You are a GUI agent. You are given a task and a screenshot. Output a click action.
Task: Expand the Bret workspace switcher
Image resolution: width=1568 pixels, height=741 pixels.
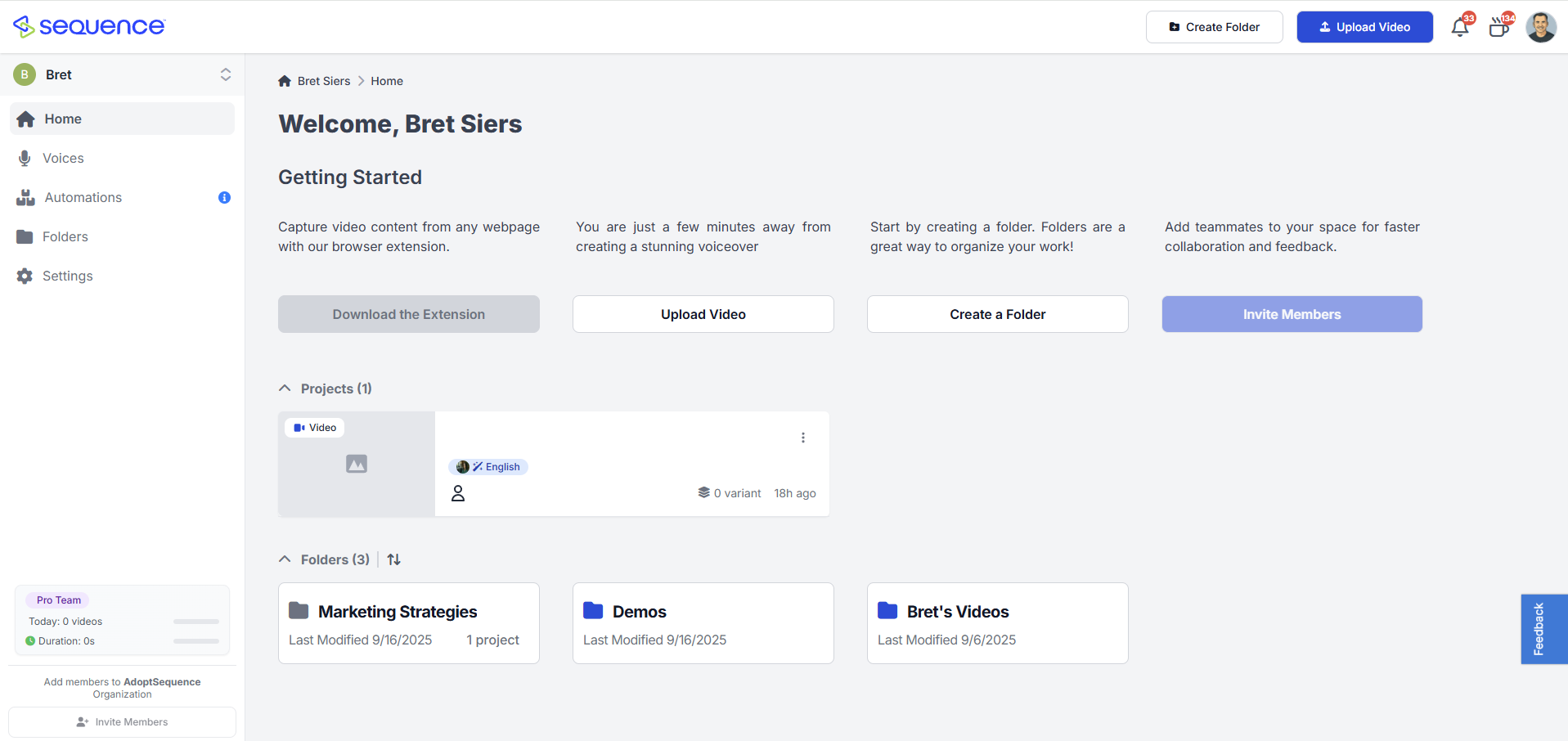pyautogui.click(x=226, y=74)
